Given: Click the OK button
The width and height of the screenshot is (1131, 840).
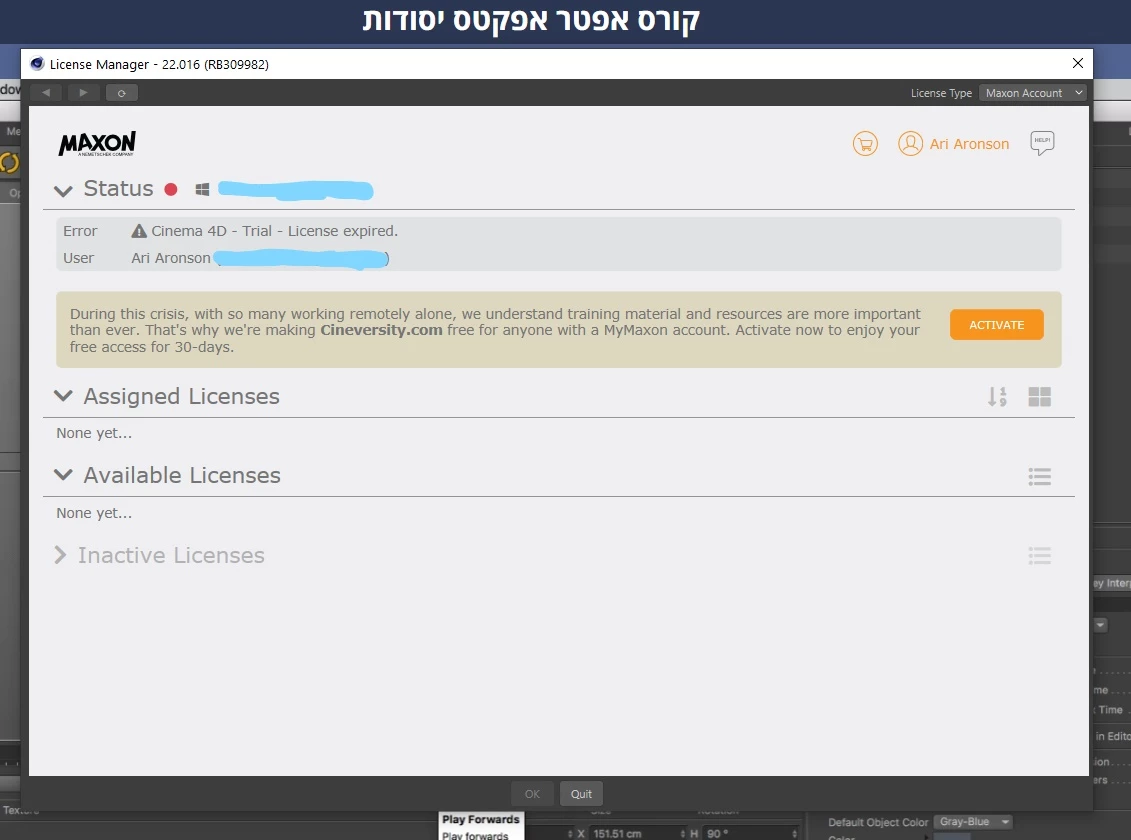Looking at the screenshot, I should click(532, 794).
